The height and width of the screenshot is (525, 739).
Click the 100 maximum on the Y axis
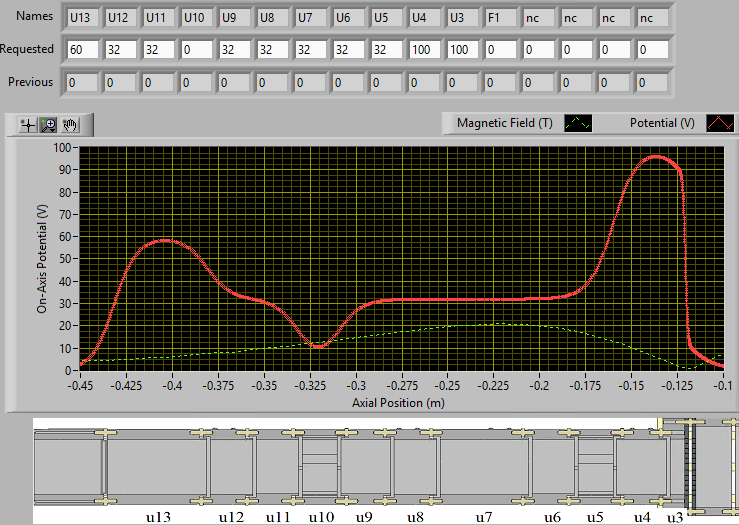coord(62,148)
